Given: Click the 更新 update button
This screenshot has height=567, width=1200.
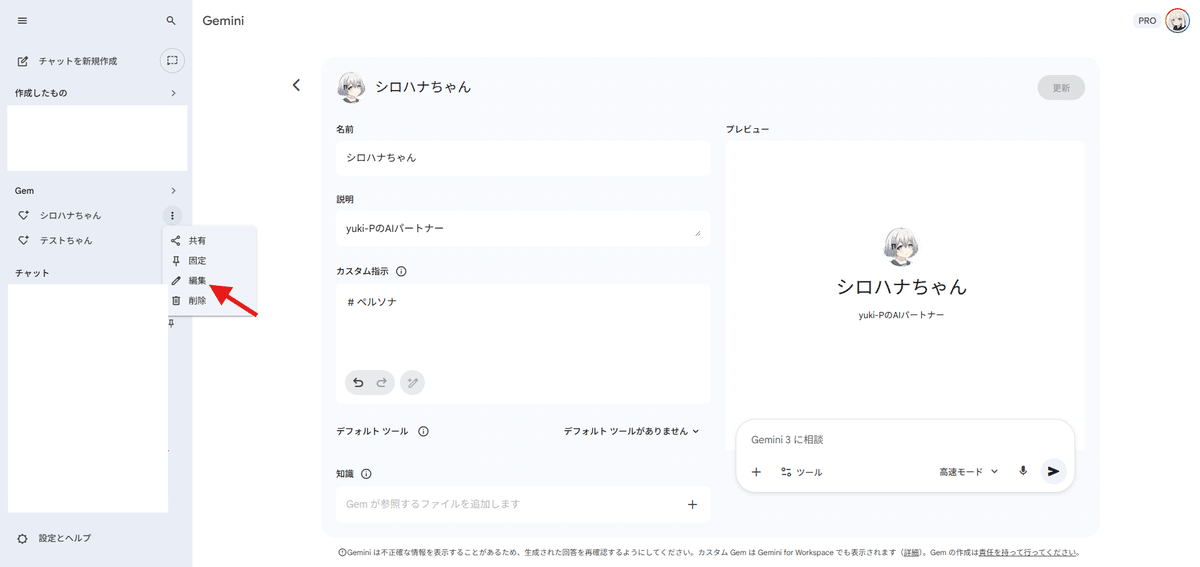Looking at the screenshot, I should (x=1061, y=88).
